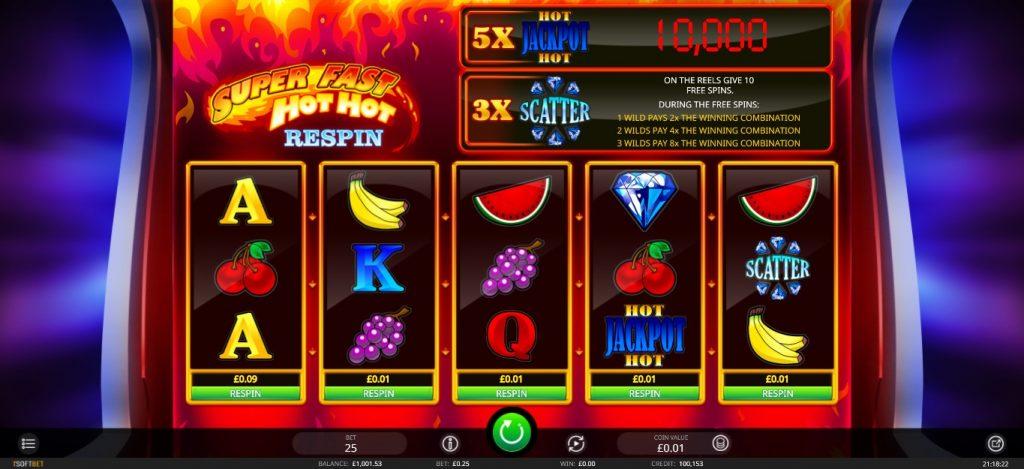The height and width of the screenshot is (469, 1024).
Task: Click the red Q symbol
Action: [x=511, y=335]
